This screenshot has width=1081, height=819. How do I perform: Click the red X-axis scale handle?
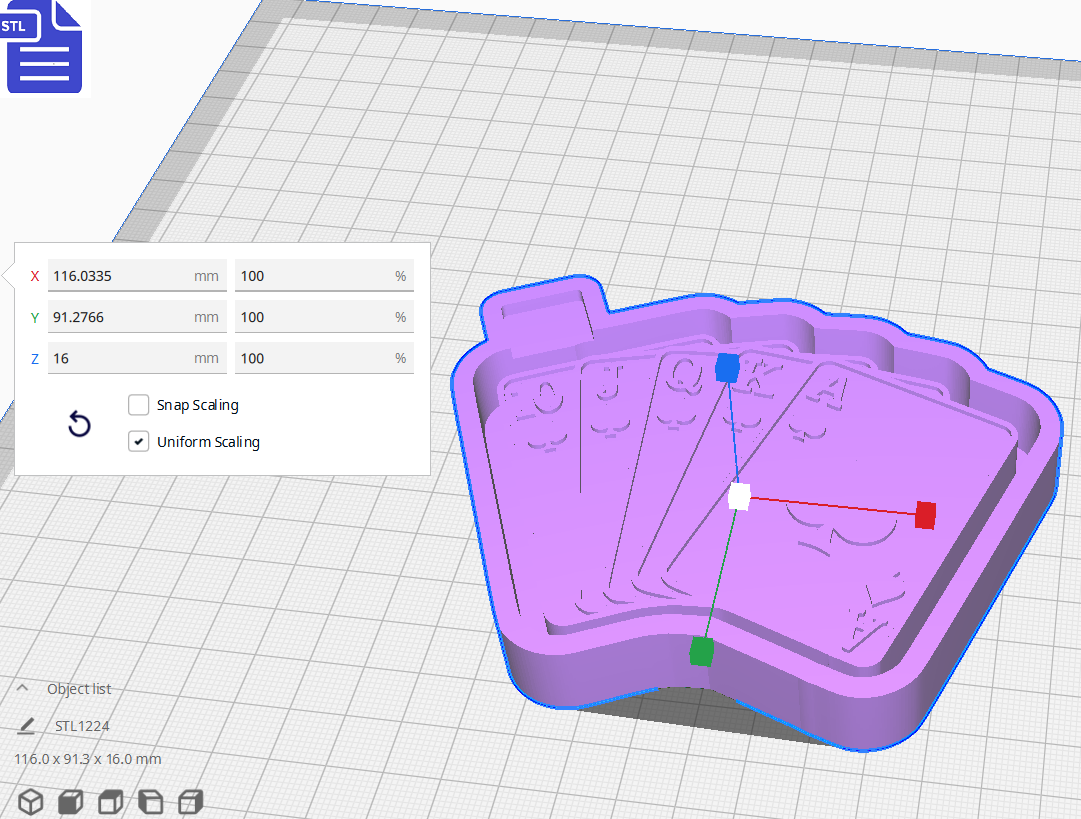coord(925,516)
